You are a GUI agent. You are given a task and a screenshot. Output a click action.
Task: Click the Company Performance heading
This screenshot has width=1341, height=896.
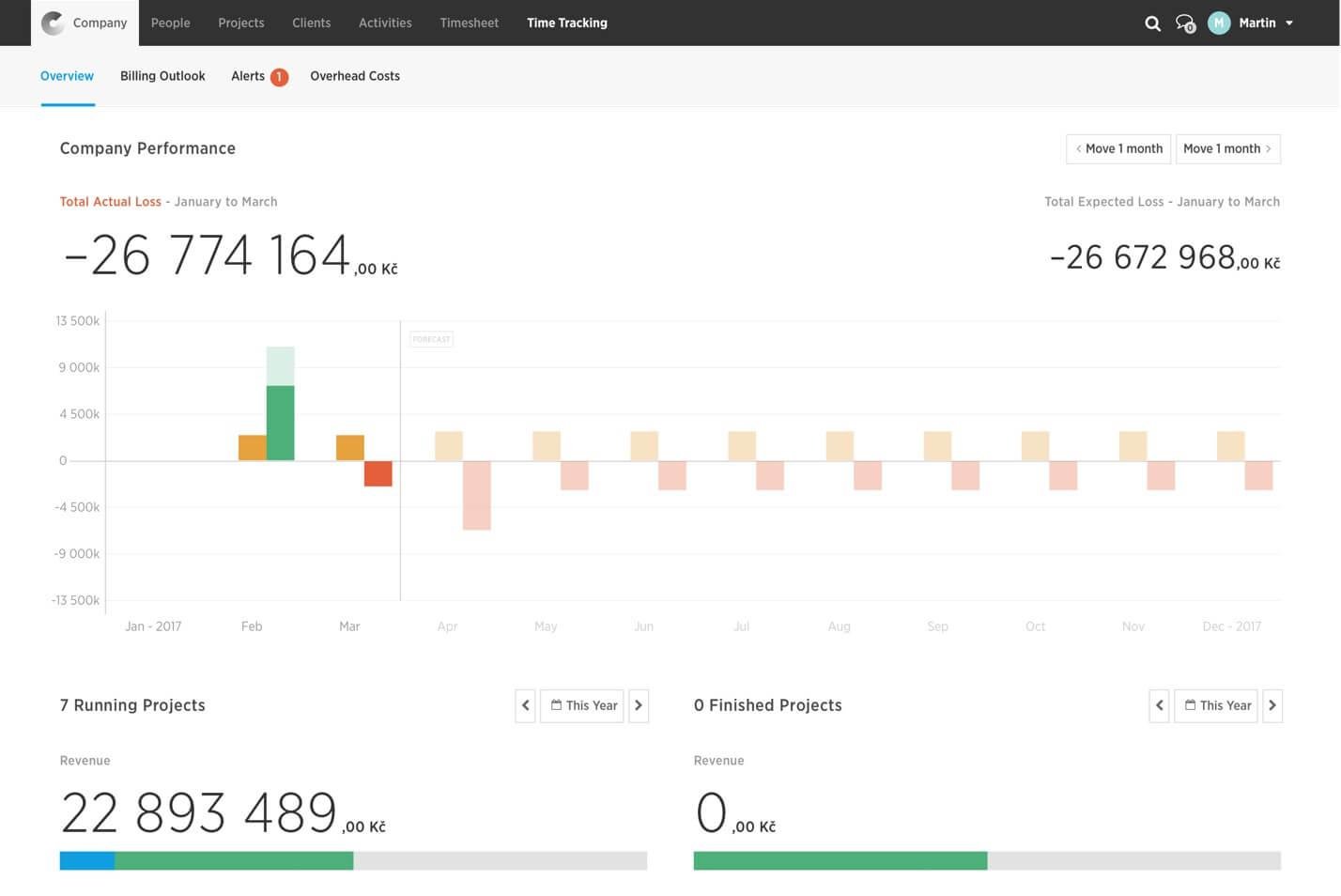click(147, 148)
